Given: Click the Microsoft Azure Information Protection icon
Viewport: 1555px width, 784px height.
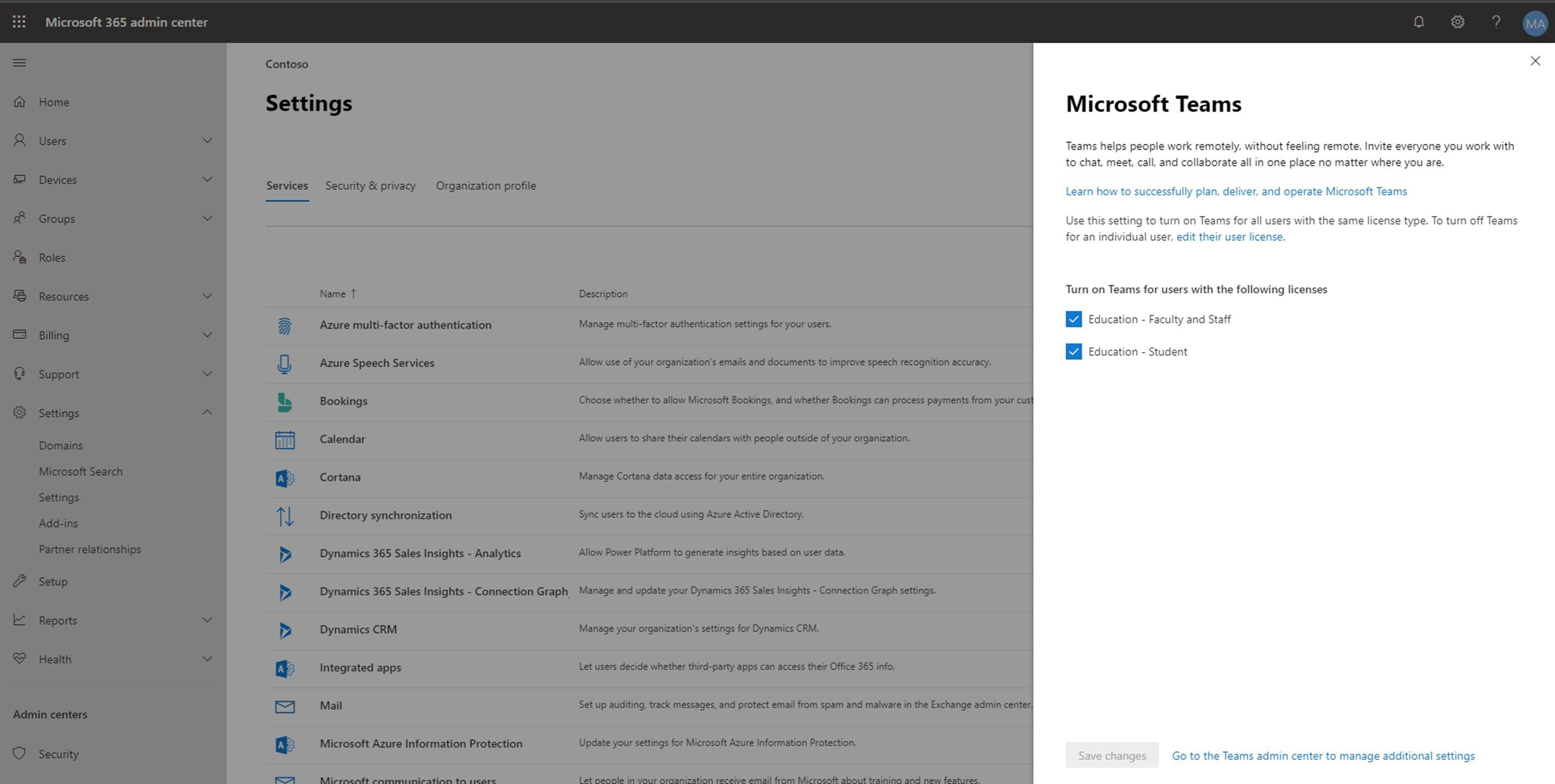Looking at the screenshot, I should click(284, 742).
